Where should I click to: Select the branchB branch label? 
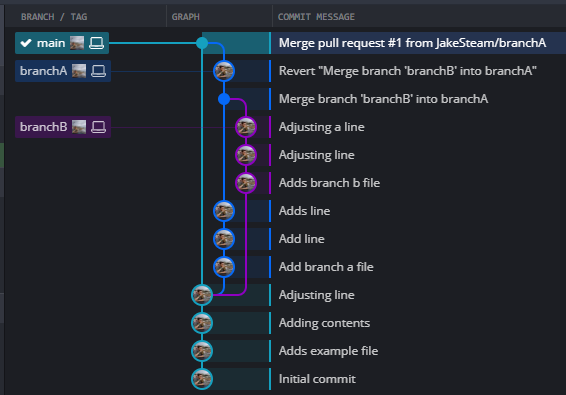coord(63,127)
